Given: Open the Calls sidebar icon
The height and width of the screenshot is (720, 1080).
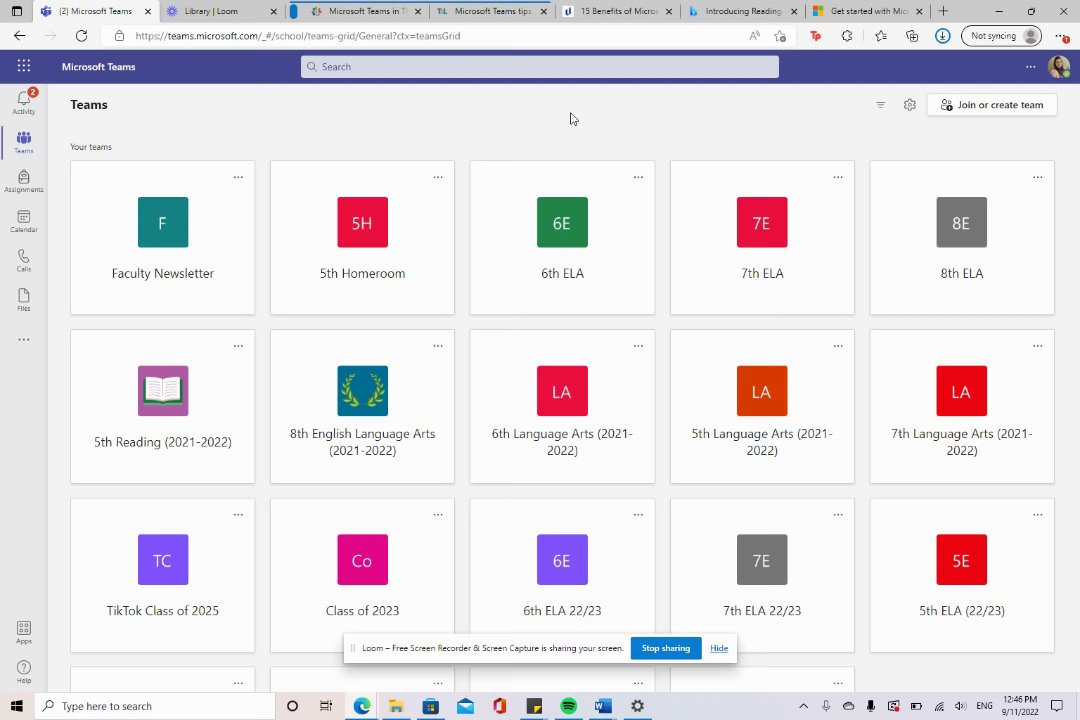Looking at the screenshot, I should click(24, 260).
